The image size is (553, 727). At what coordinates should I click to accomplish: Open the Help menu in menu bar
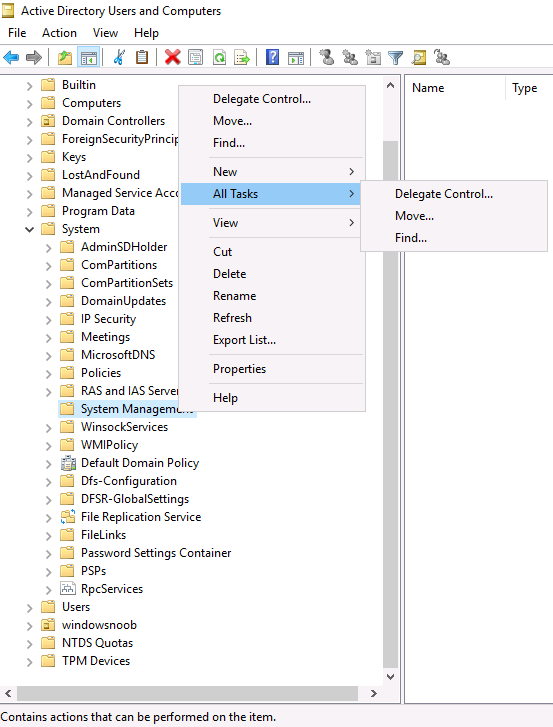(146, 33)
